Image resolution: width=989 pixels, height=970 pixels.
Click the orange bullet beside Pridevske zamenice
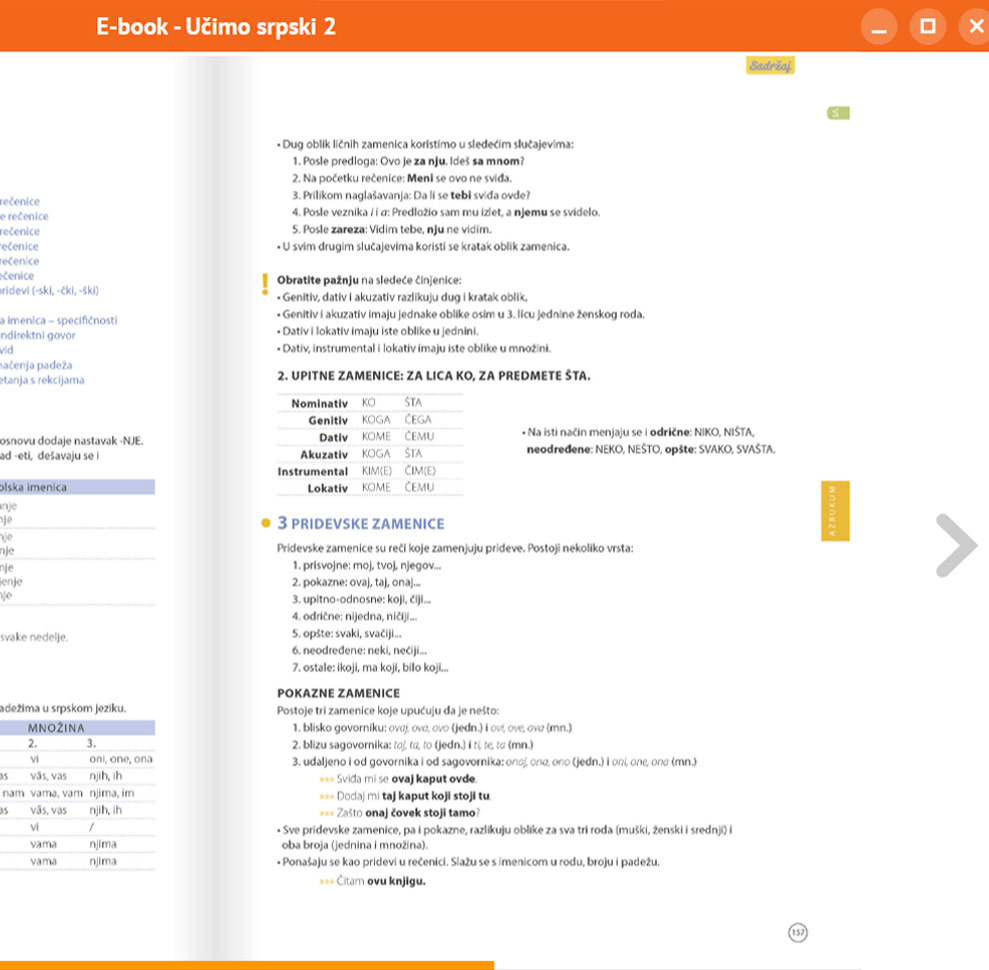tap(265, 523)
